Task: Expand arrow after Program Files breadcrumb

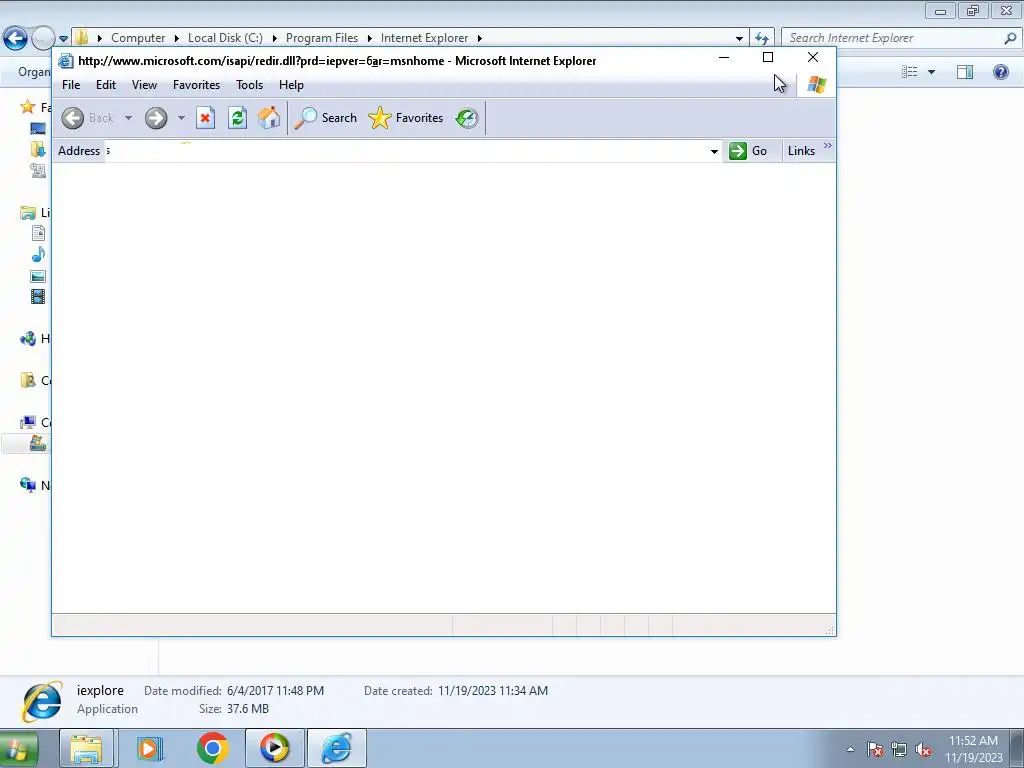Action: click(370, 39)
